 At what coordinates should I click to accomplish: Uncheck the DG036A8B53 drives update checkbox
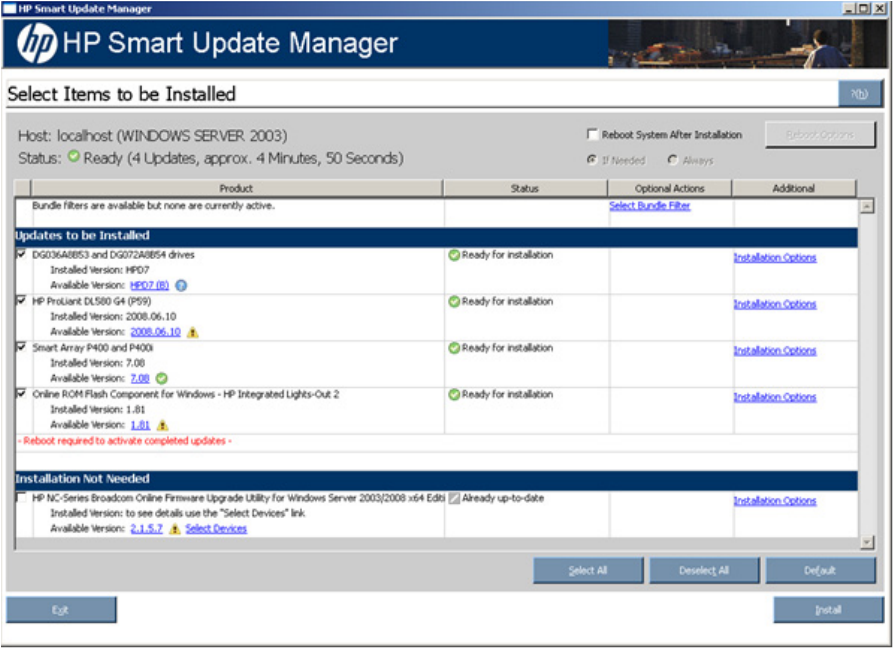click(x=22, y=255)
